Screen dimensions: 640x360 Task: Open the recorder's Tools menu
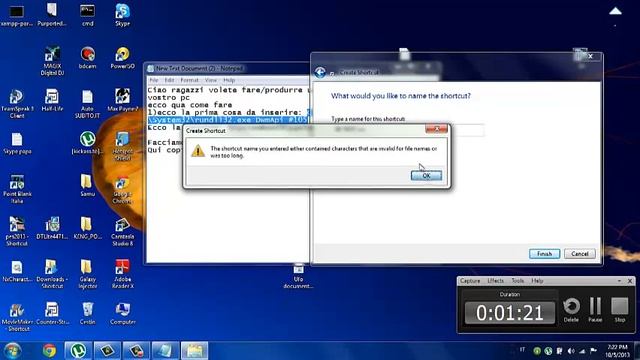pyautogui.click(x=518, y=281)
